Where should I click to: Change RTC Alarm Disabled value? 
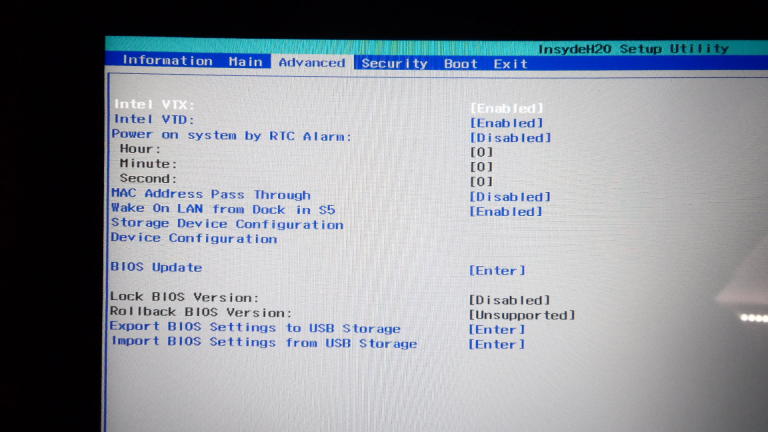pyautogui.click(x=510, y=138)
